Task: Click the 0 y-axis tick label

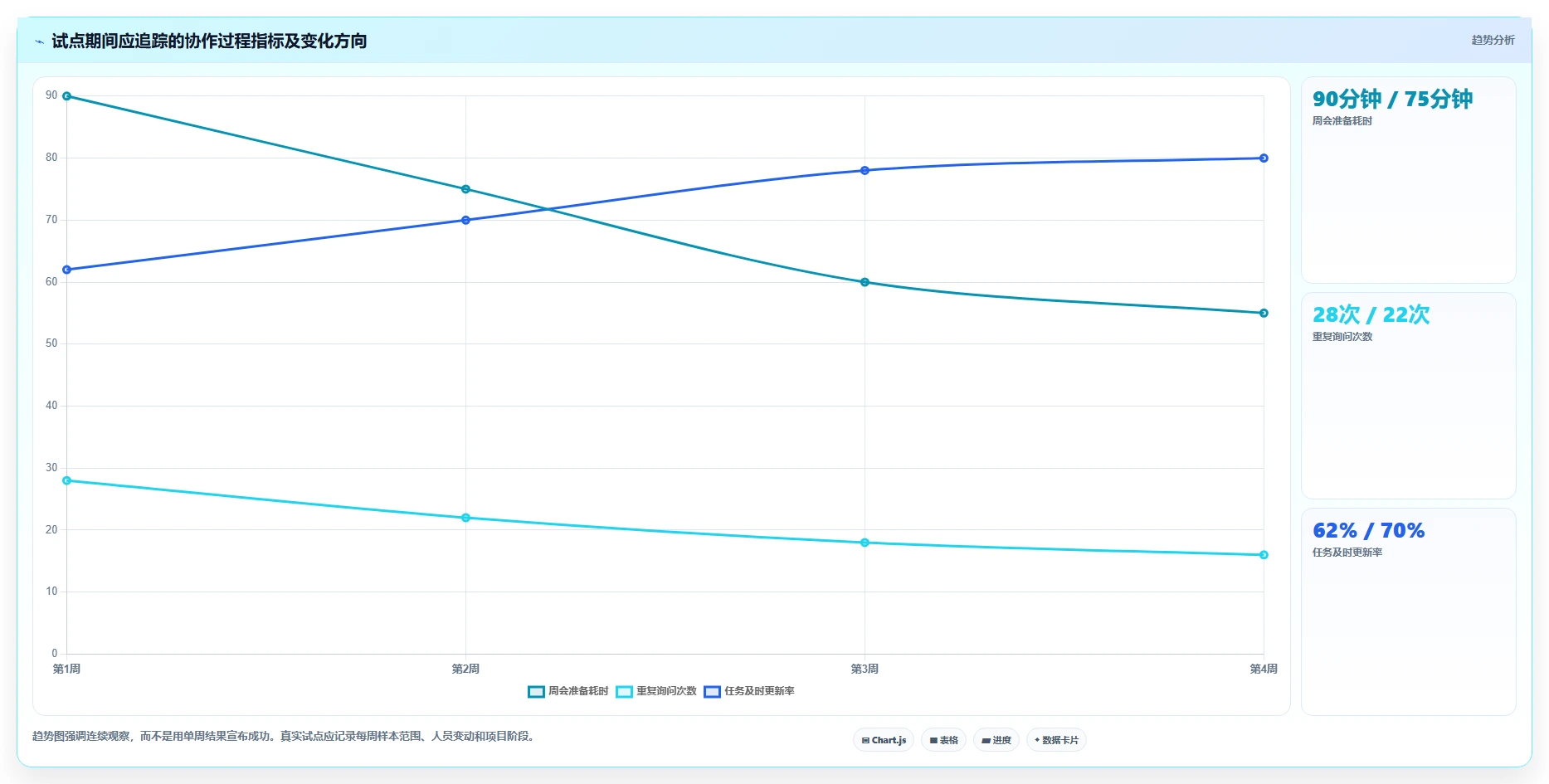Action: coord(55,654)
